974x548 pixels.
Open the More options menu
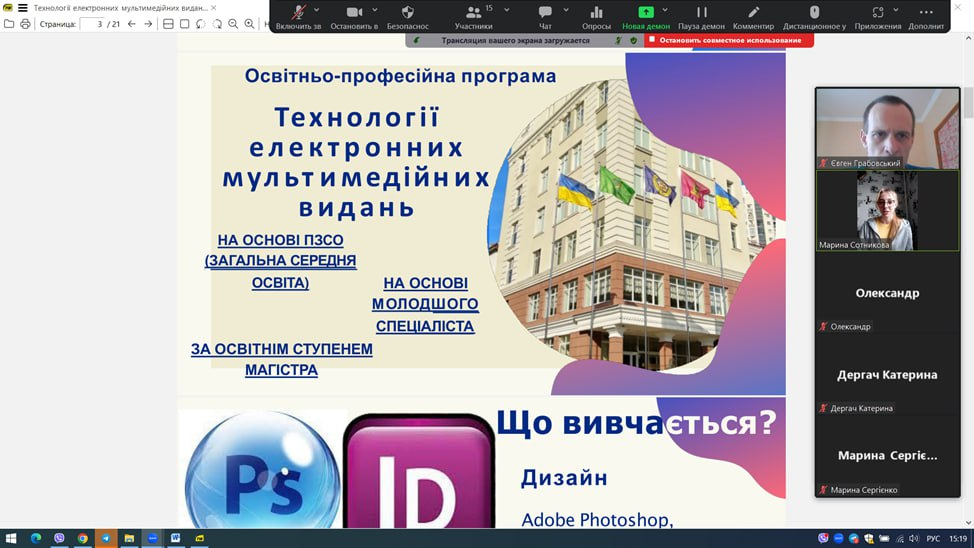[x=926, y=13]
